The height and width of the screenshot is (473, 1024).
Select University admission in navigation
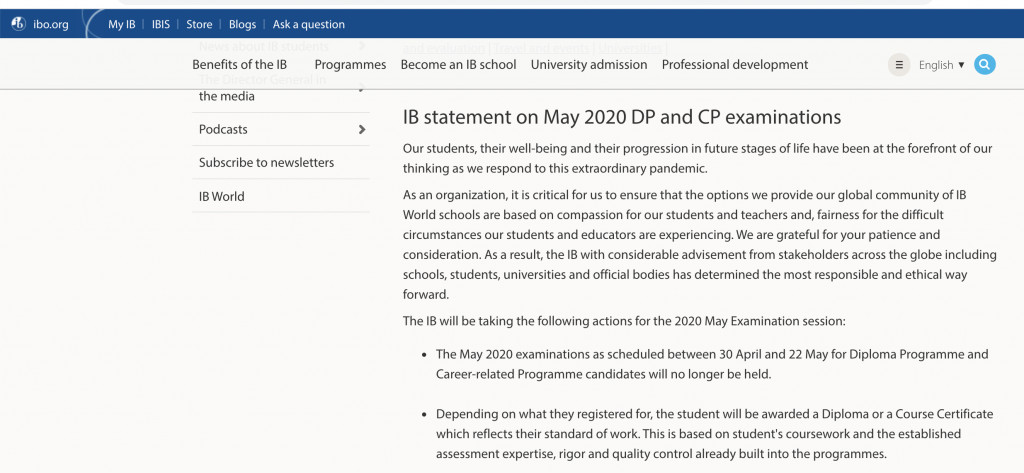point(589,65)
